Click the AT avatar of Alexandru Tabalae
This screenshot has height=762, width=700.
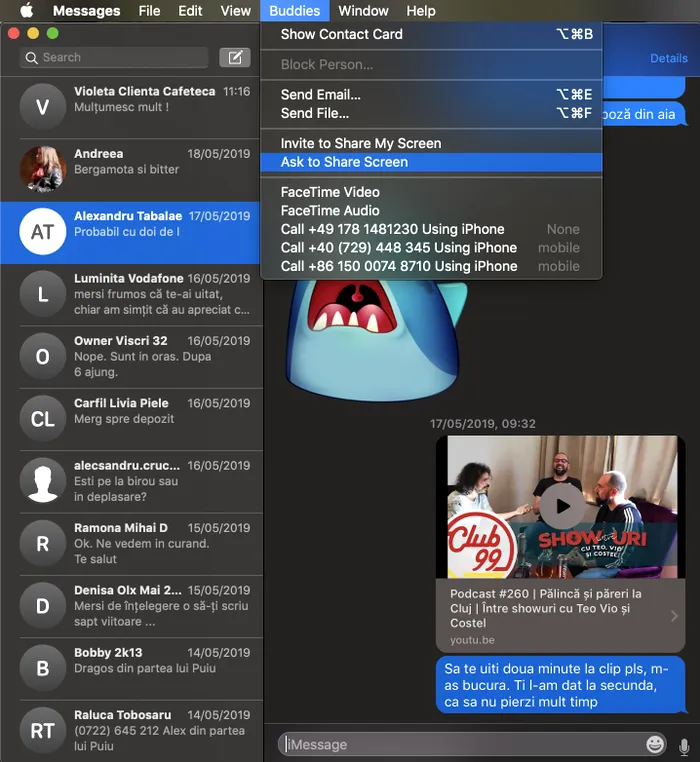point(43,231)
